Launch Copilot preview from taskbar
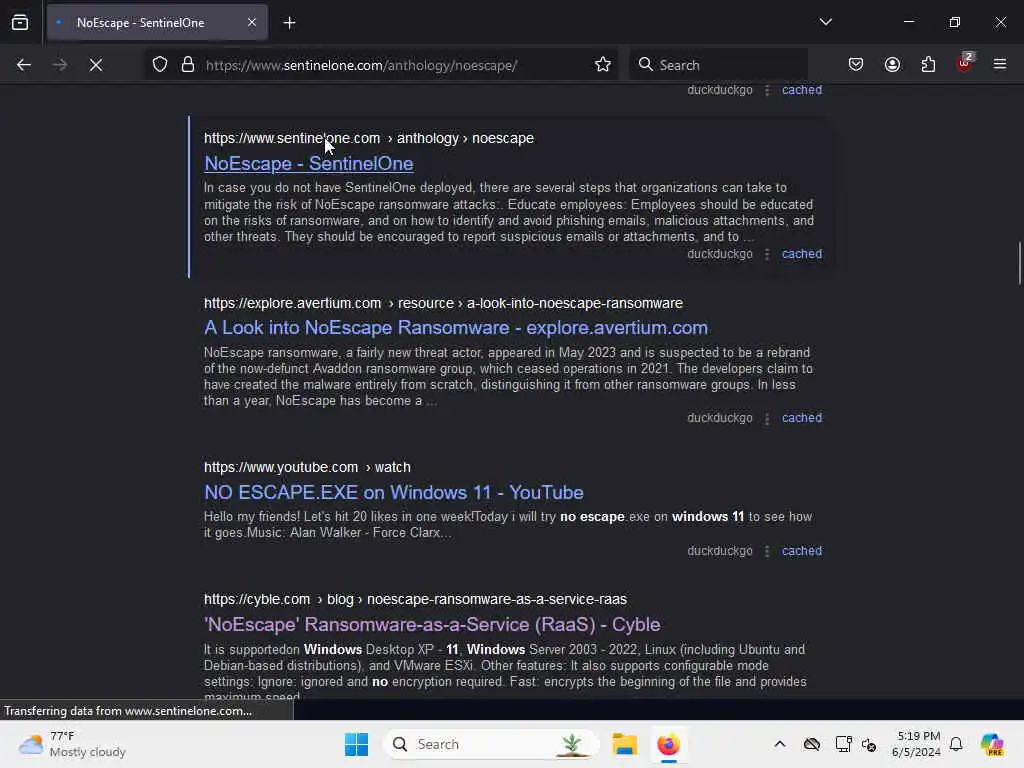 click(x=992, y=744)
